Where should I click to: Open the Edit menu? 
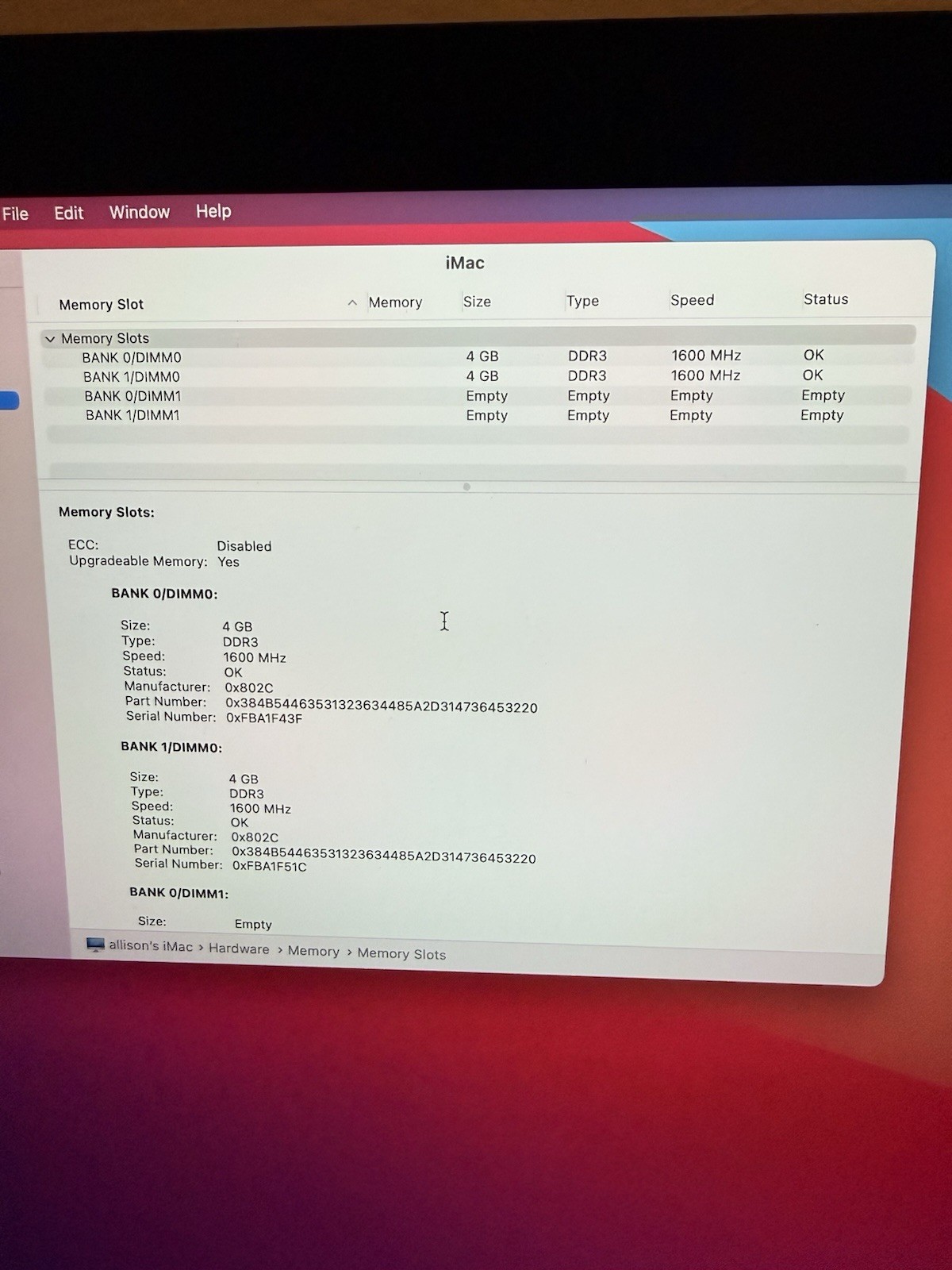coord(68,213)
